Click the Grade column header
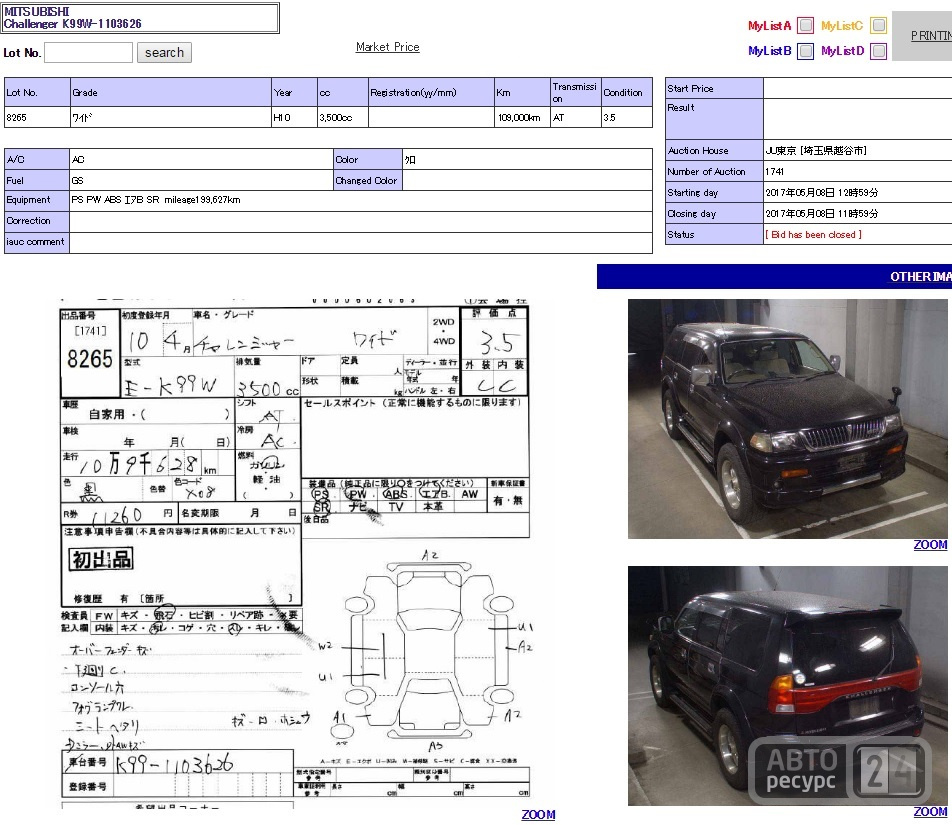 point(171,92)
